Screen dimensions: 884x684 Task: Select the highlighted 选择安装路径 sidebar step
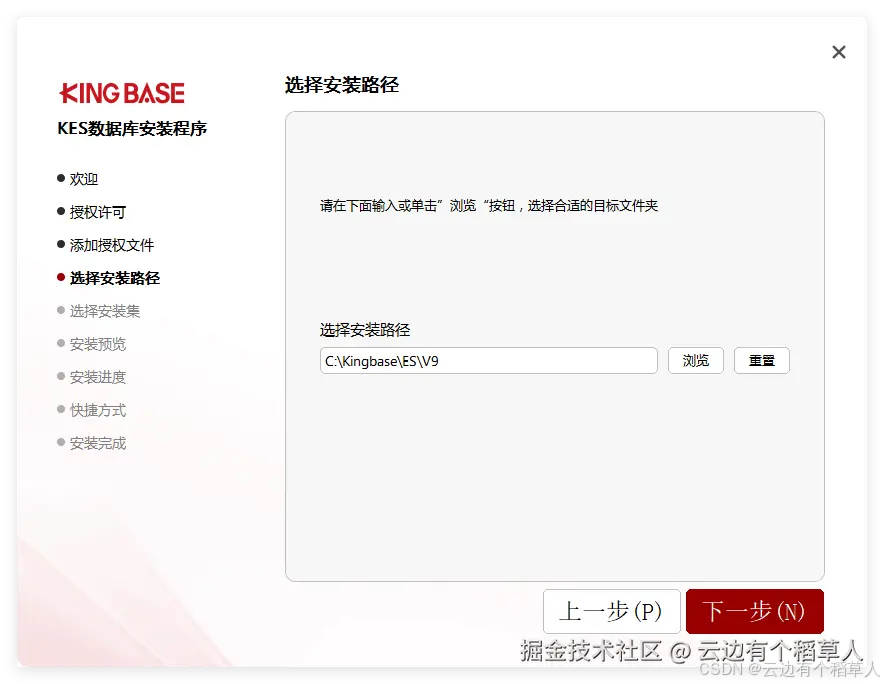pos(109,278)
